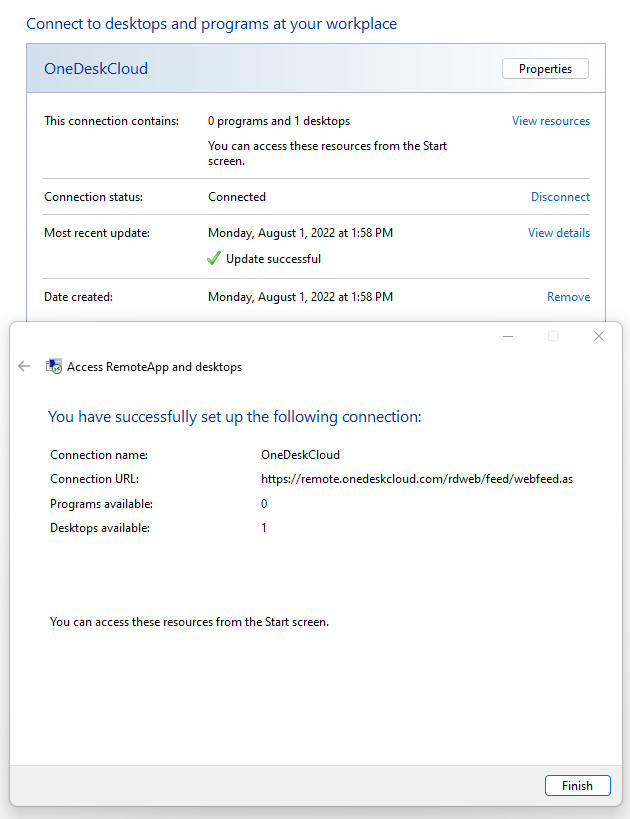Click the 'Date created:' label

pyautogui.click(x=78, y=297)
